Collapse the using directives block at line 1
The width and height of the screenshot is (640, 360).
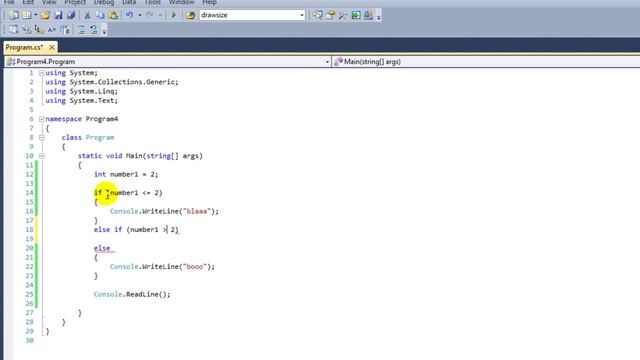coord(42,73)
